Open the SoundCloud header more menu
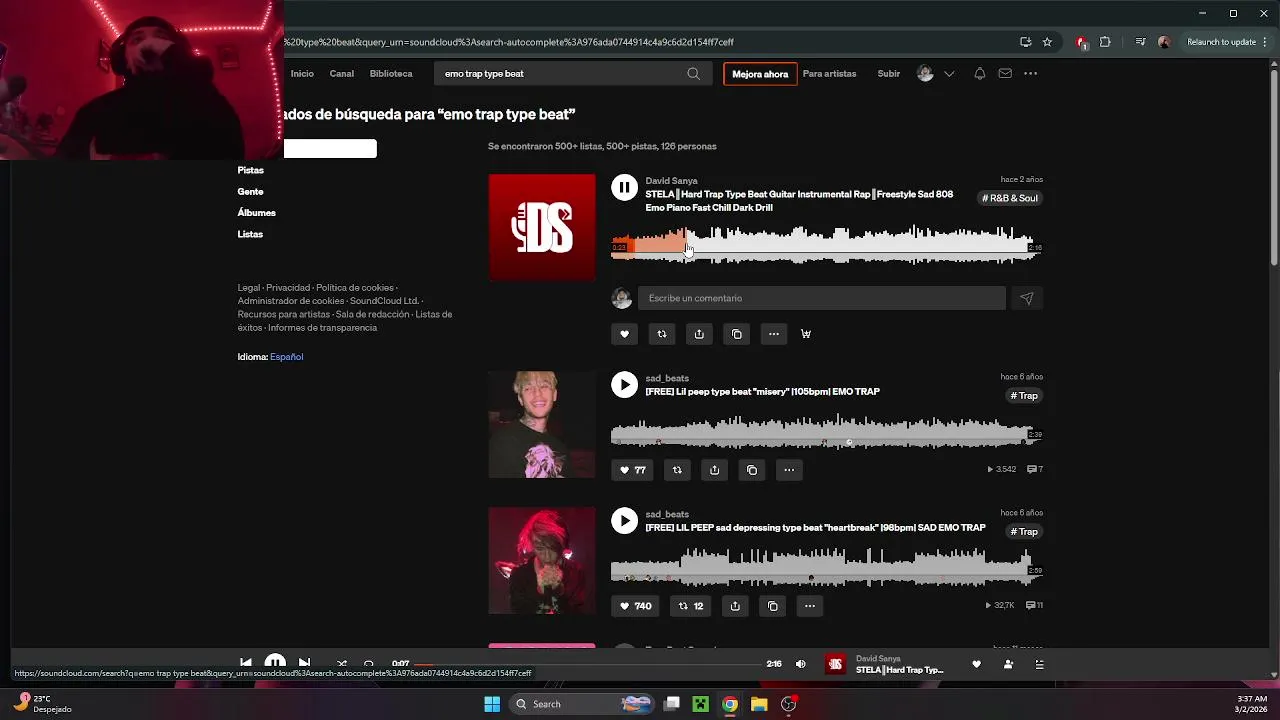1280x720 pixels. click(1031, 74)
